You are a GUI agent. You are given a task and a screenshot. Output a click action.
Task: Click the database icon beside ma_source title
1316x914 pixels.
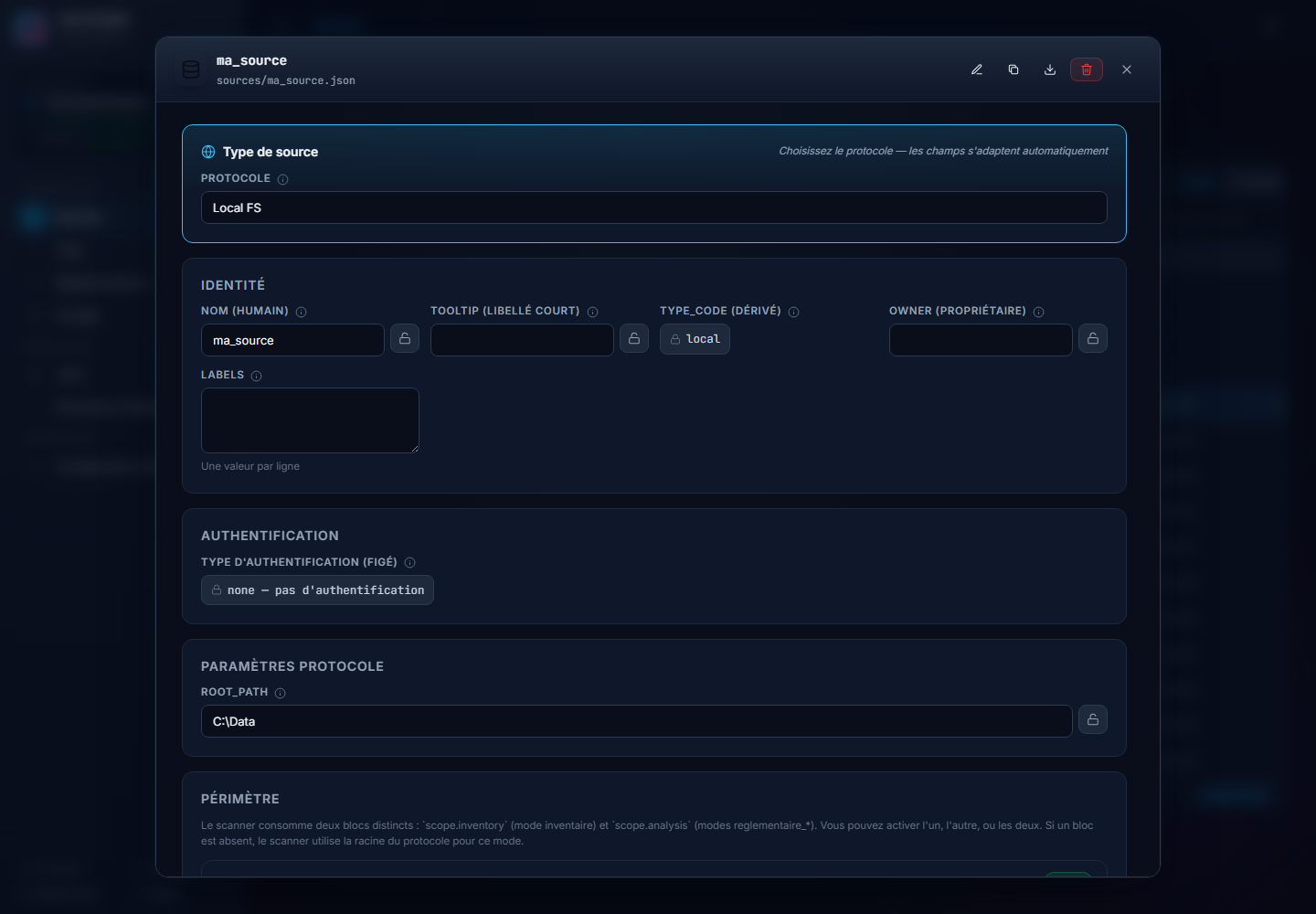(x=191, y=69)
